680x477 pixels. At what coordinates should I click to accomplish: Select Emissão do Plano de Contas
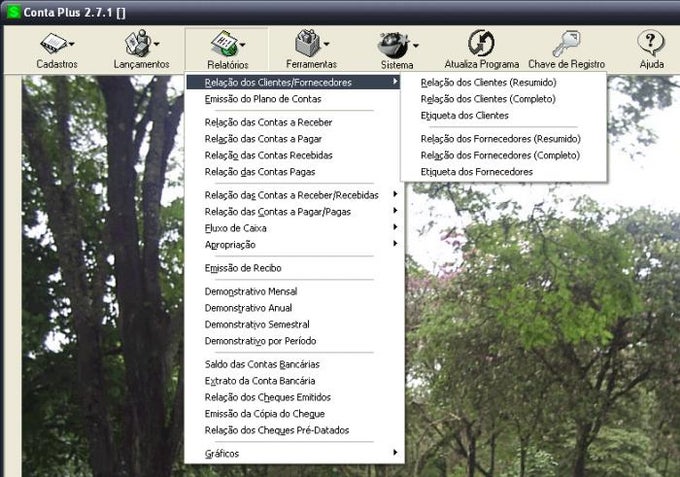pos(263,99)
